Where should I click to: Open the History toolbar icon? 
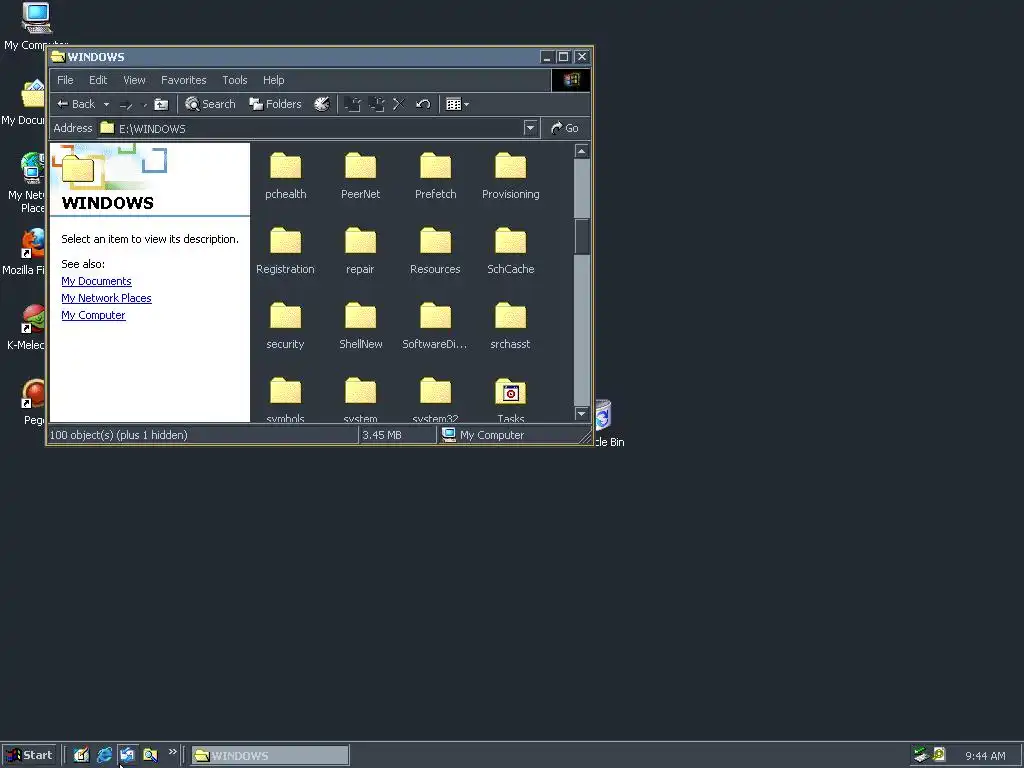[x=322, y=104]
